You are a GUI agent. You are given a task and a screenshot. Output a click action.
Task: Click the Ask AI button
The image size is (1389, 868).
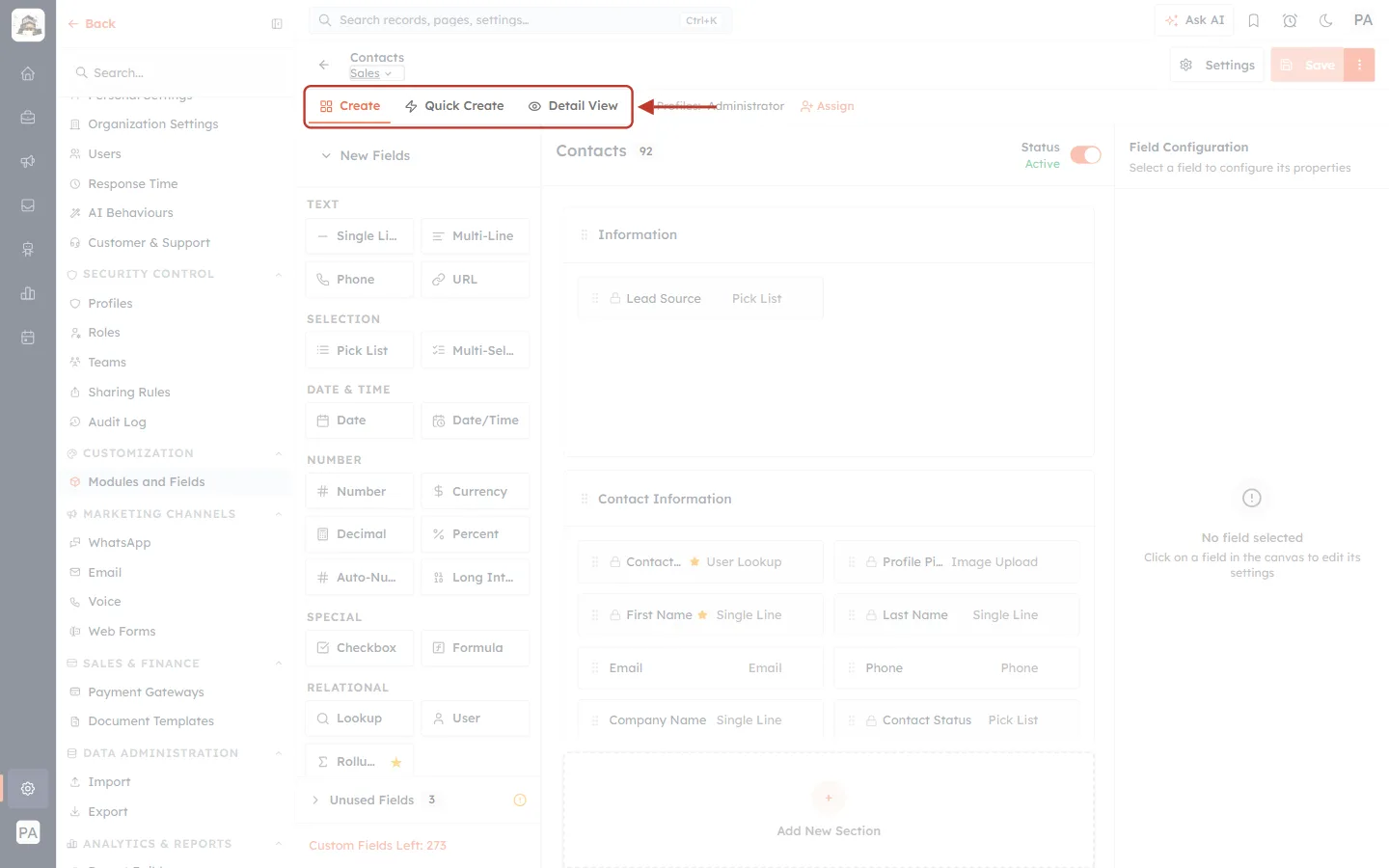coord(1194,20)
